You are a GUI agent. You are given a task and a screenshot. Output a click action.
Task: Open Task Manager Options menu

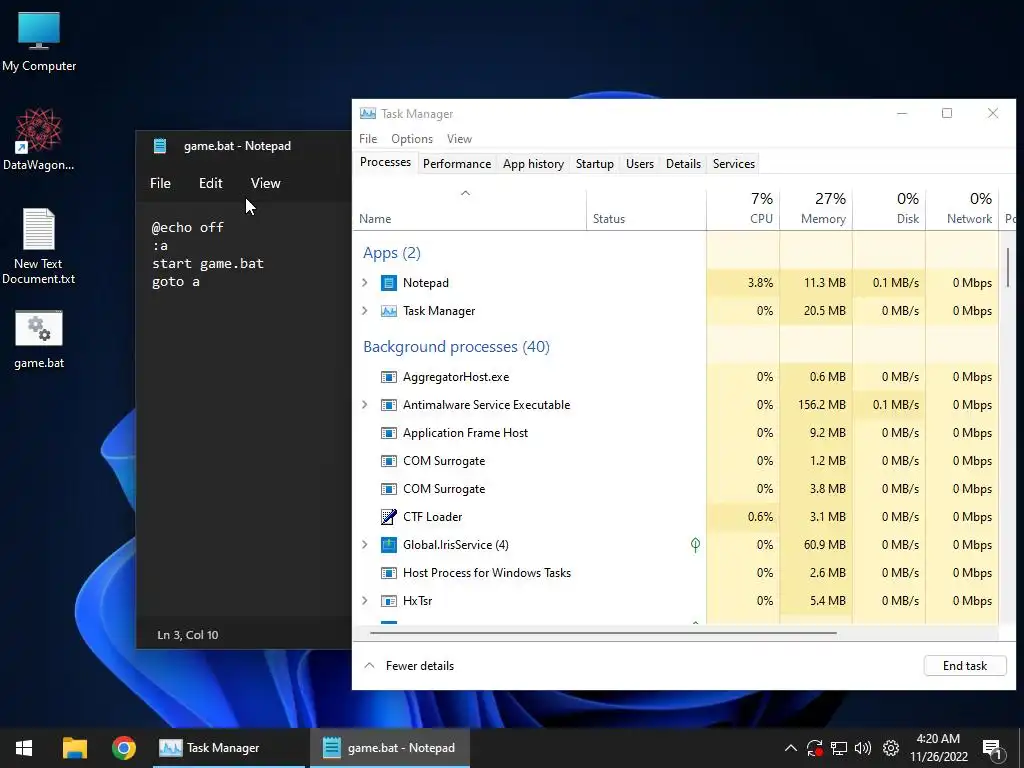pyautogui.click(x=411, y=138)
